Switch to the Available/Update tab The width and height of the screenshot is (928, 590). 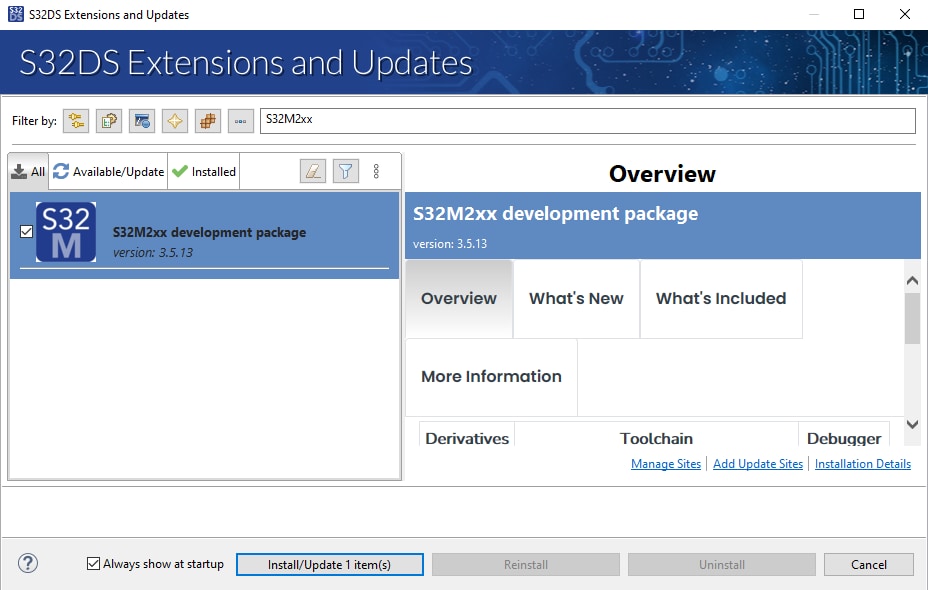(x=108, y=171)
